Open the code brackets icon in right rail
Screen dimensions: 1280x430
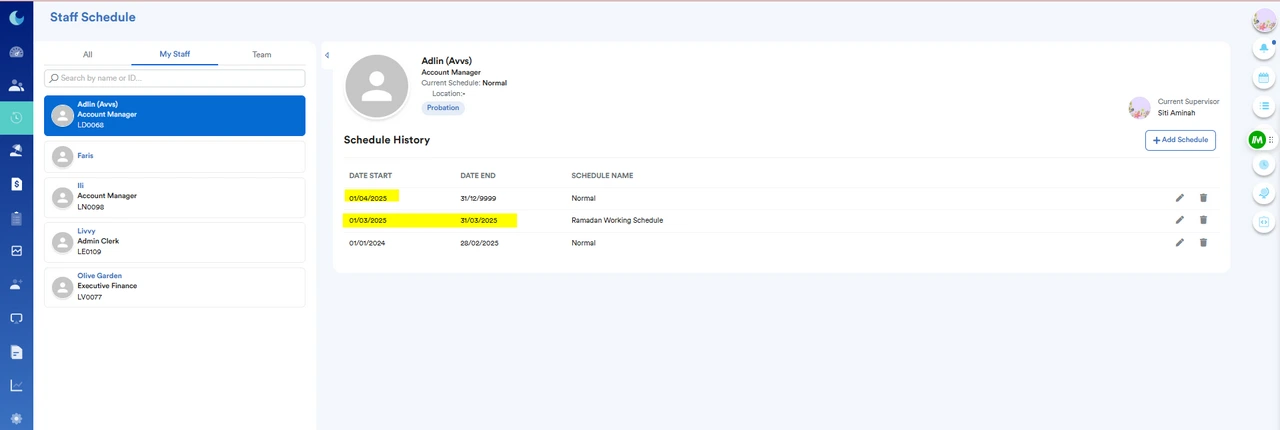(x=1264, y=221)
